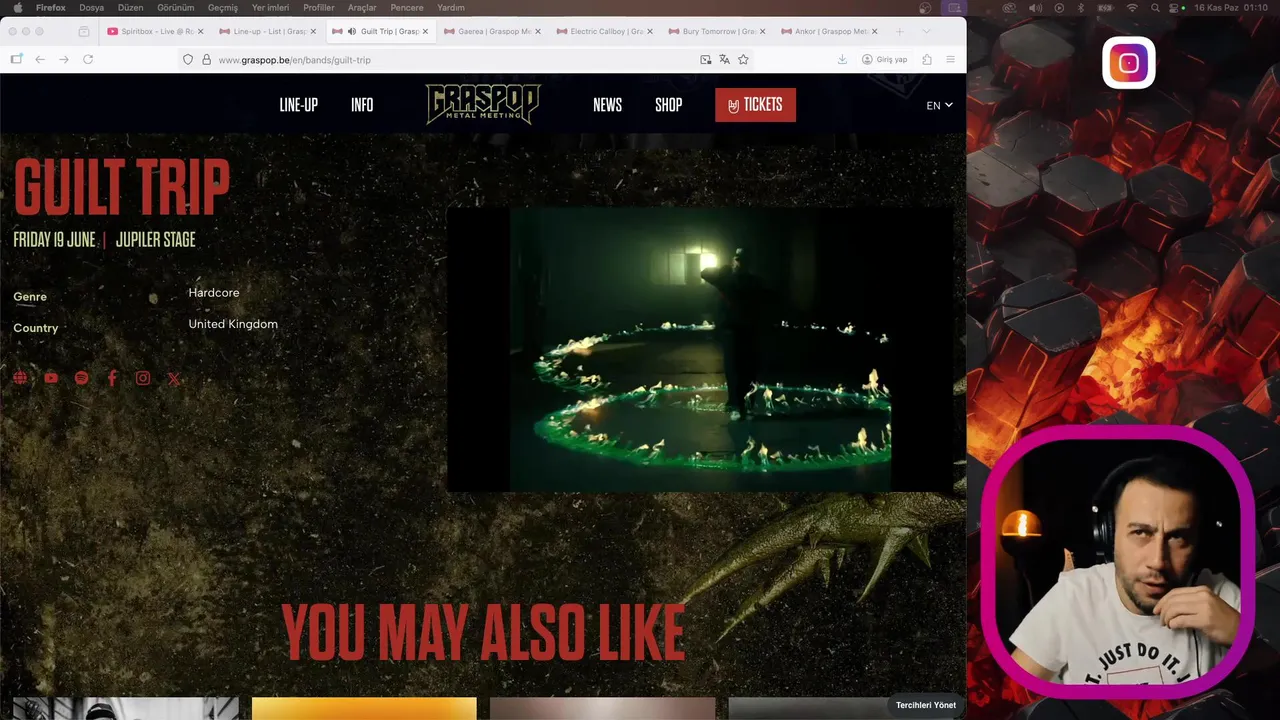
Task: Open Spotlight search magnifier in menu bar
Action: pyautogui.click(x=1155, y=7)
